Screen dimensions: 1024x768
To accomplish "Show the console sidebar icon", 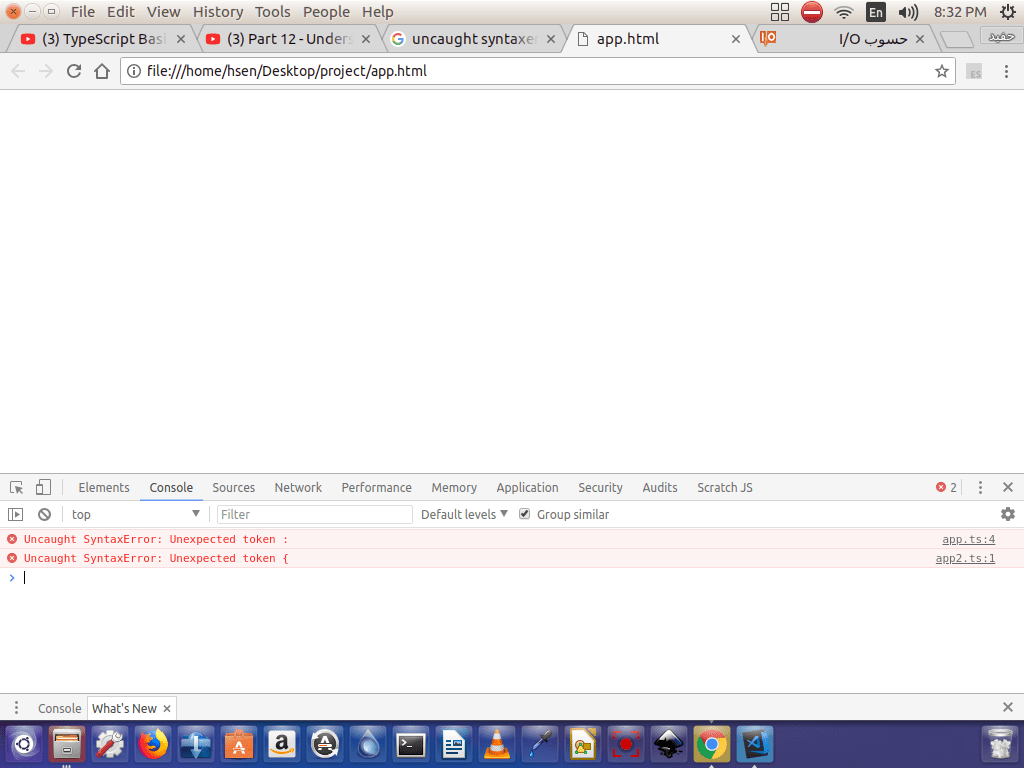I will [16, 514].
